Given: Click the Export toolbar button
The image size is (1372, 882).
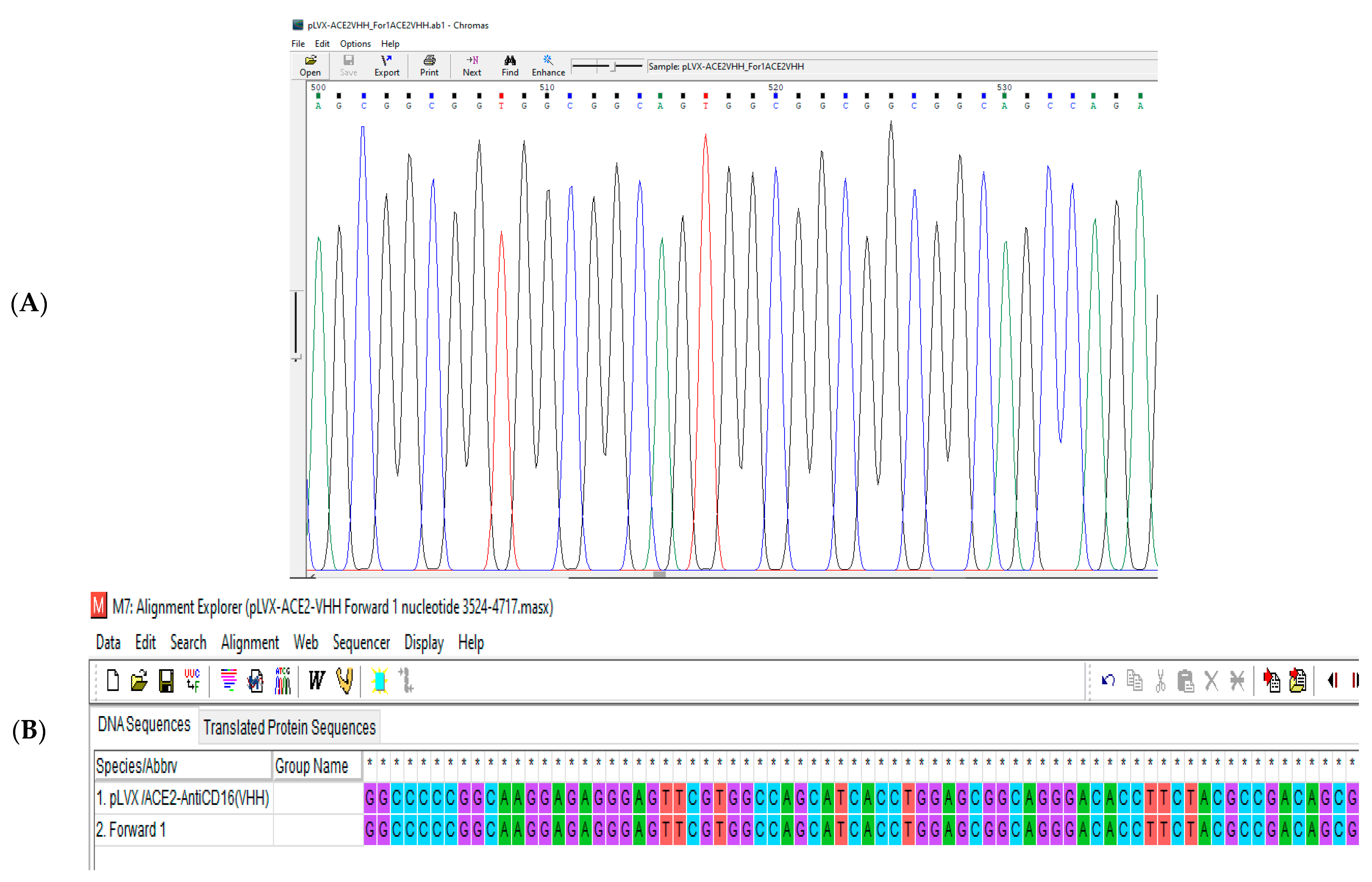Looking at the screenshot, I should point(386,65).
